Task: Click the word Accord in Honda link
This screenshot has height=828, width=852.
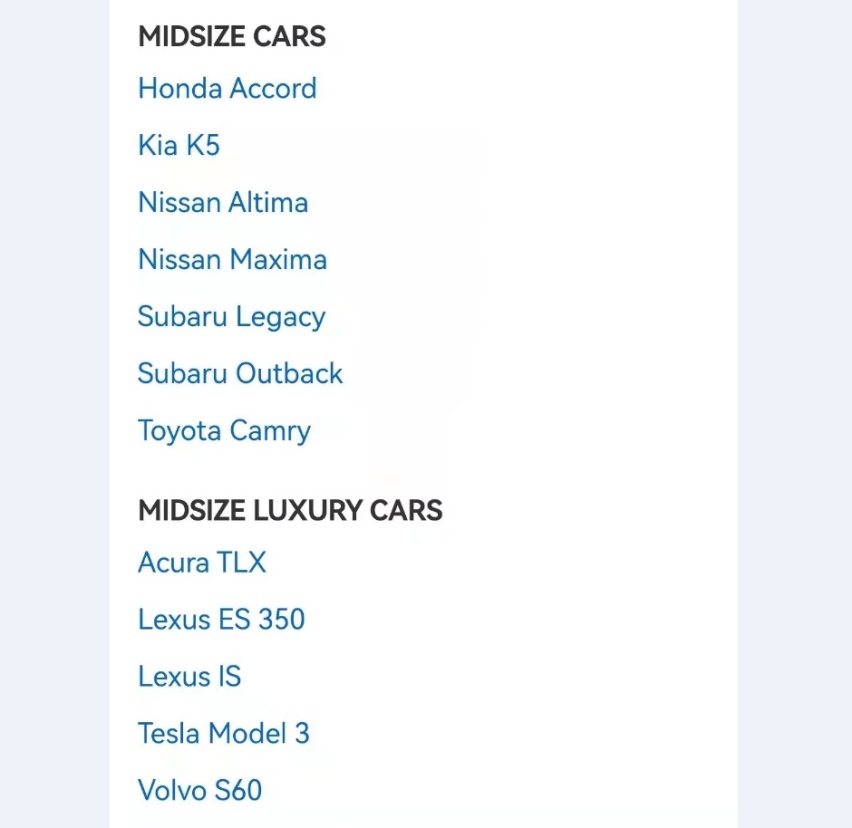Action: [273, 89]
